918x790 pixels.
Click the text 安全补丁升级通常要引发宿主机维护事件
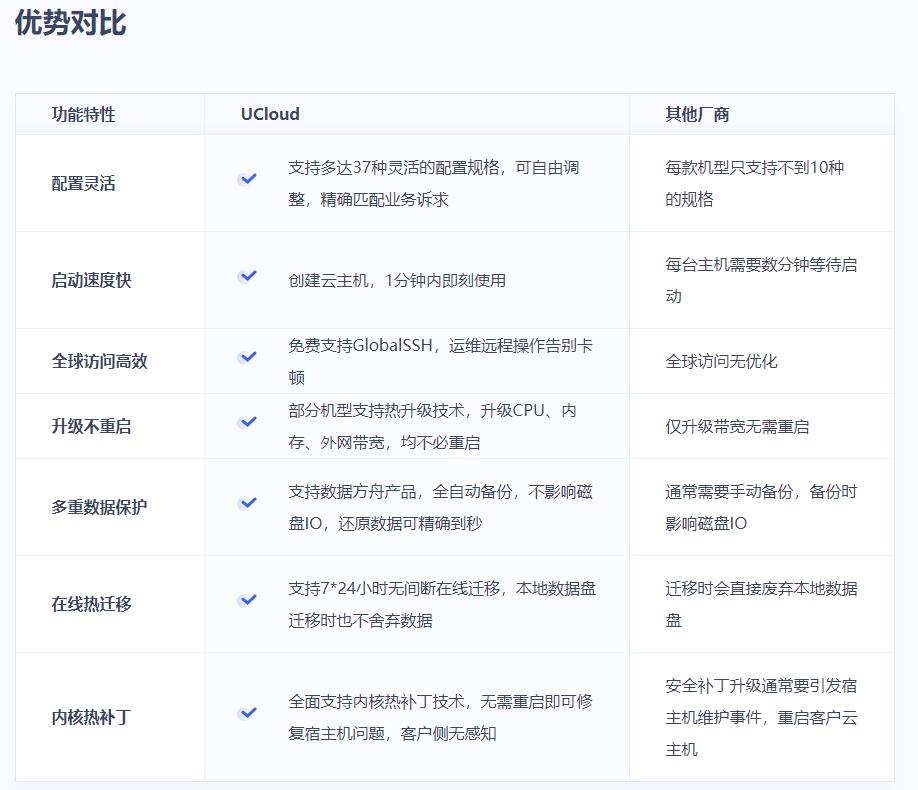pyautogui.click(x=761, y=701)
